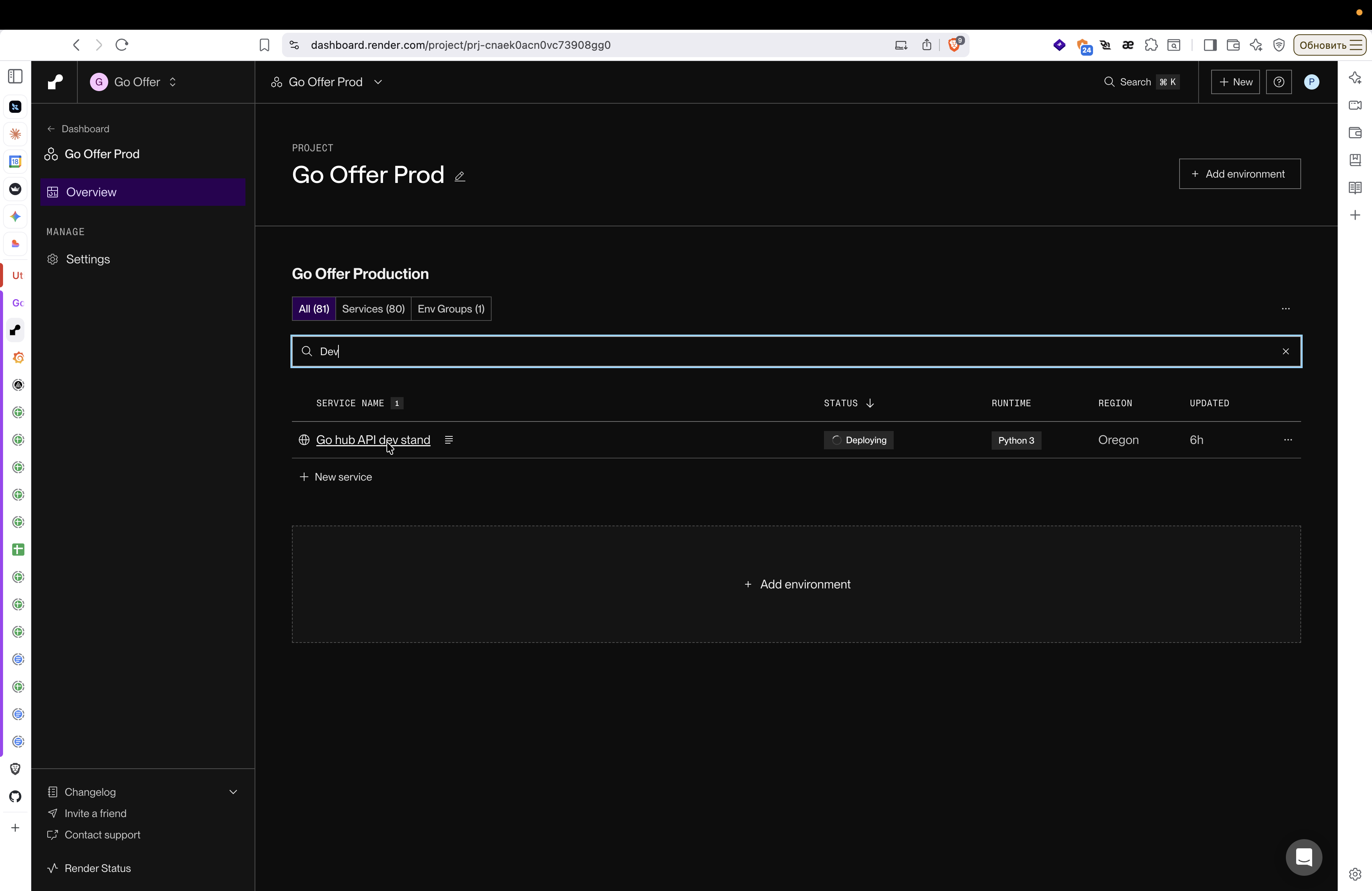View logs icon for Go hub API
The image size is (1372, 891).
[x=449, y=440]
